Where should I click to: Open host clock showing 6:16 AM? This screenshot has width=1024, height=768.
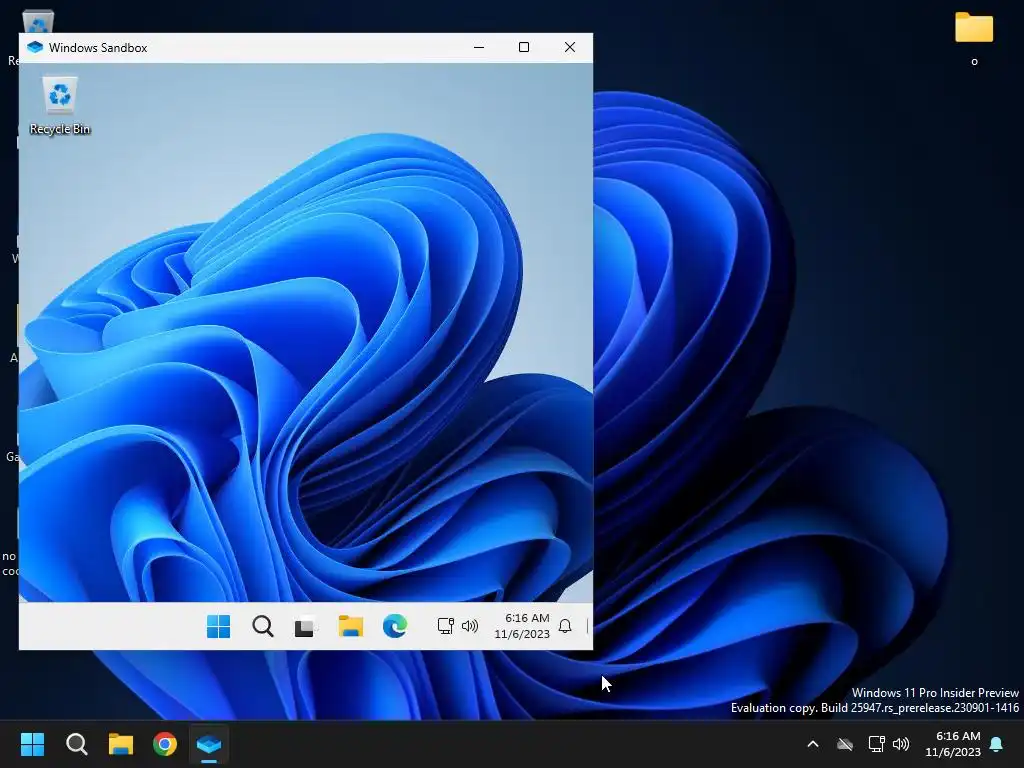point(953,744)
